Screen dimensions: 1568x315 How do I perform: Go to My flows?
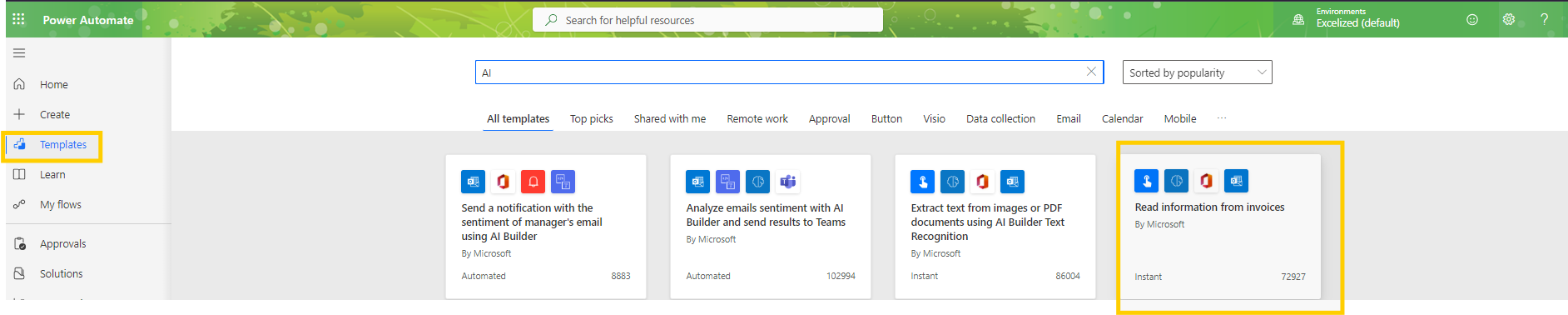pyautogui.click(x=61, y=204)
